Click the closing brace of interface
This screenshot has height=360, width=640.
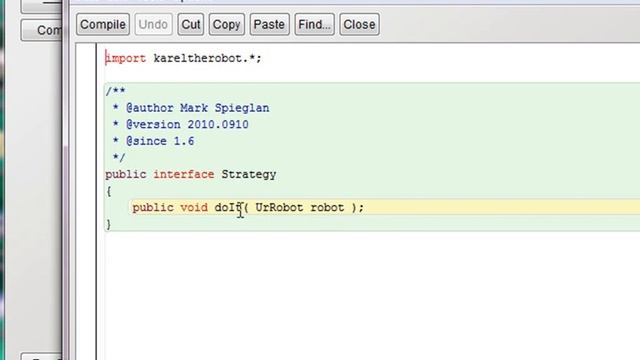(x=109, y=224)
